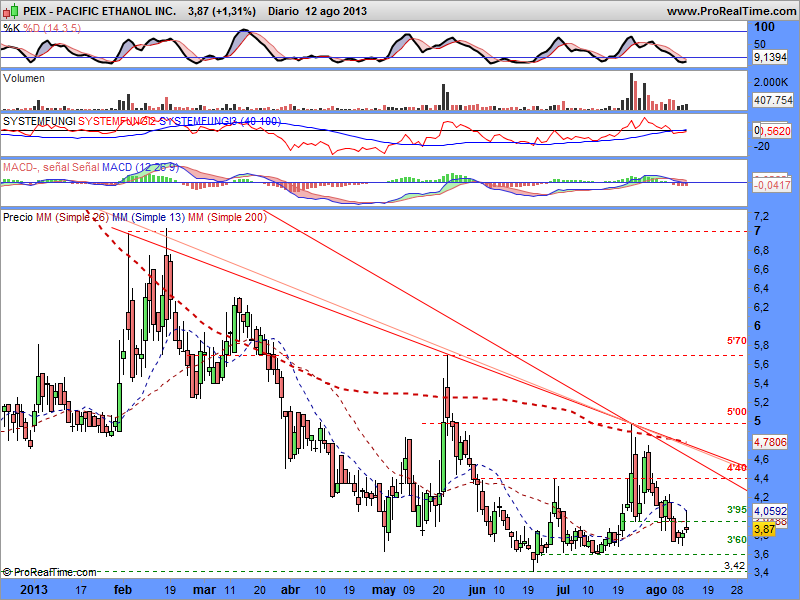Click the jun month label
800x600 pixels.
pyautogui.click(x=477, y=590)
